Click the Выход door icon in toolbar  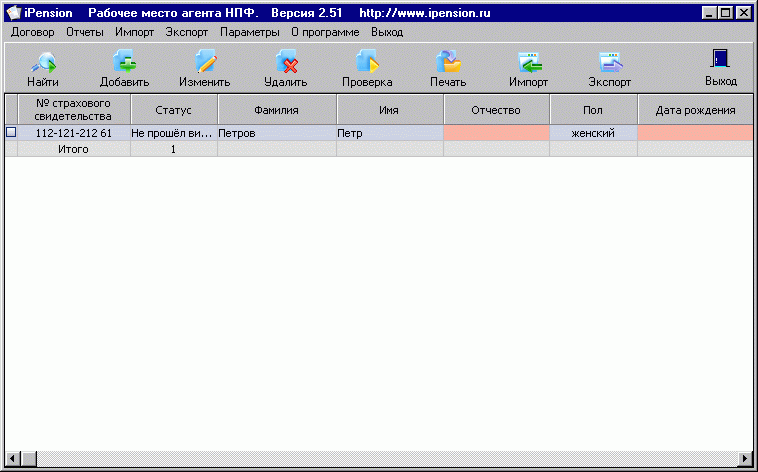coord(720,59)
